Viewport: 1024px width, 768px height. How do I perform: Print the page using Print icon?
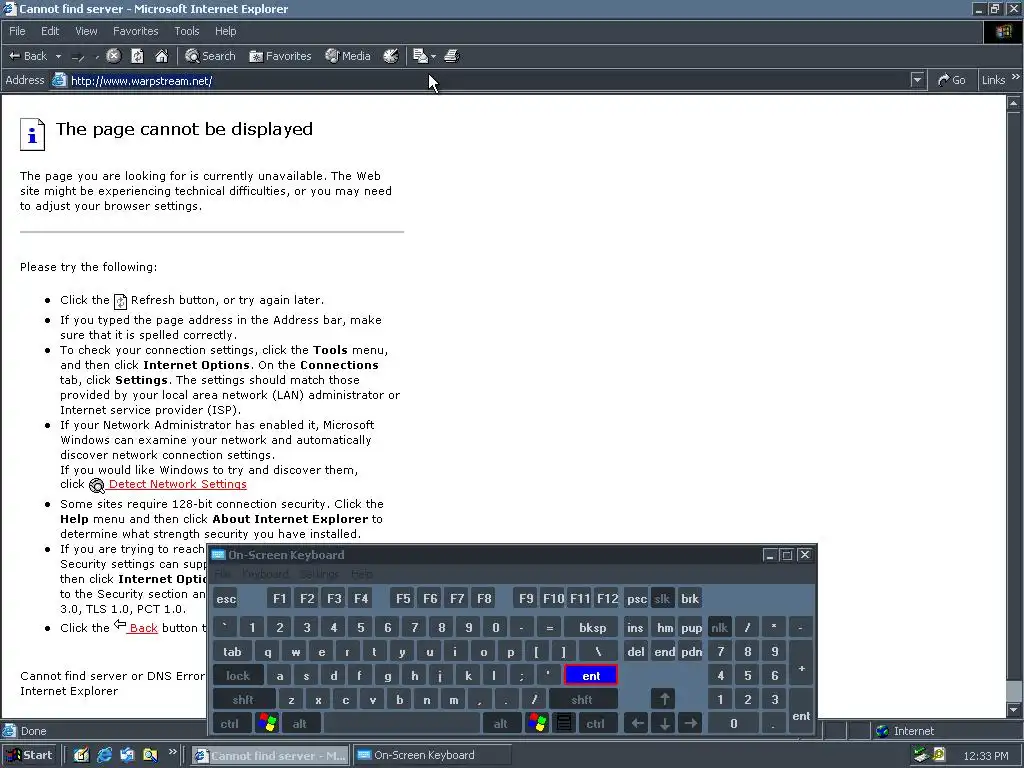click(452, 56)
